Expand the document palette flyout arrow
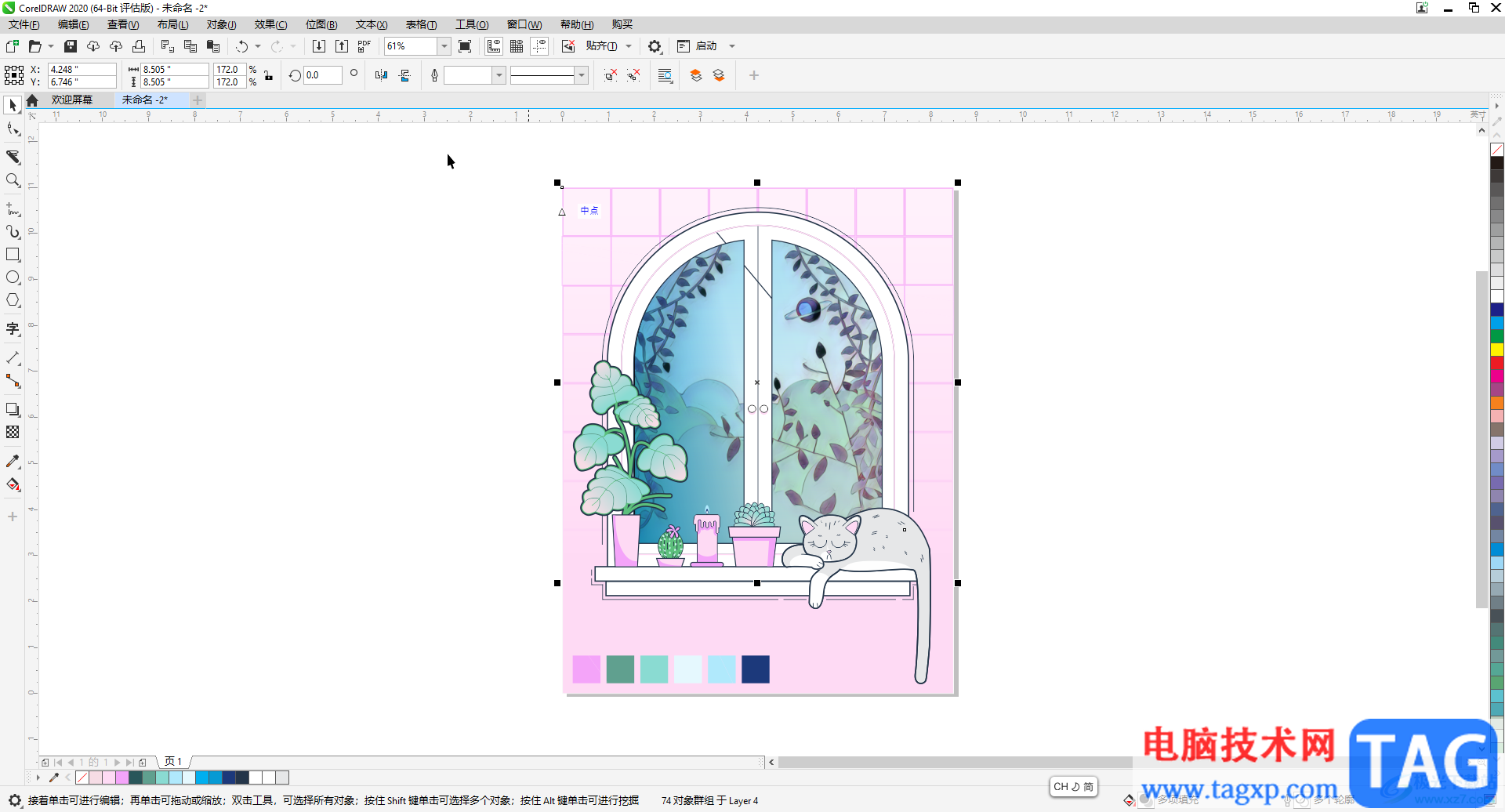The width and height of the screenshot is (1505, 812). click(38, 778)
